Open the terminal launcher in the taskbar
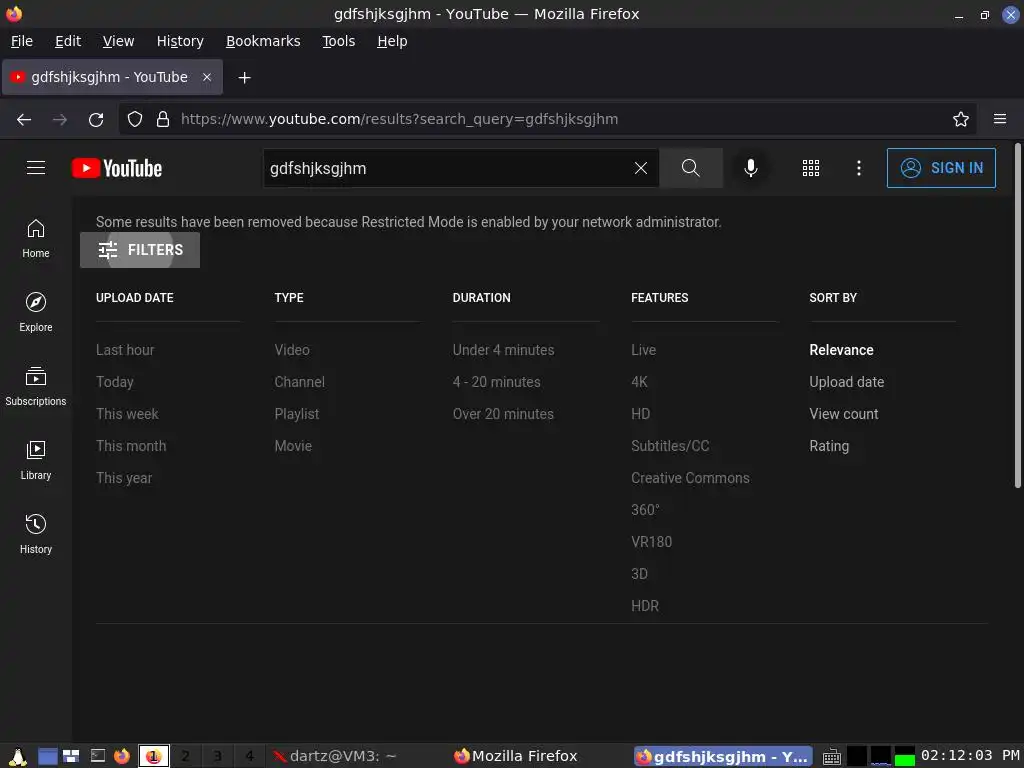The image size is (1024, 768). [98, 756]
